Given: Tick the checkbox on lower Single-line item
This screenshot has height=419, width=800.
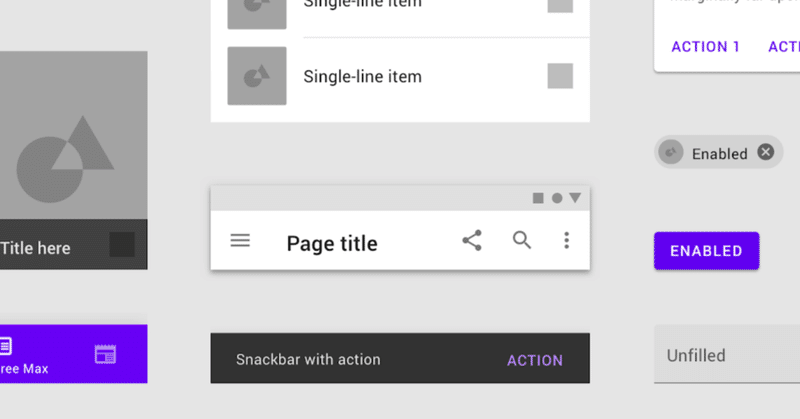Looking at the screenshot, I should [x=560, y=76].
